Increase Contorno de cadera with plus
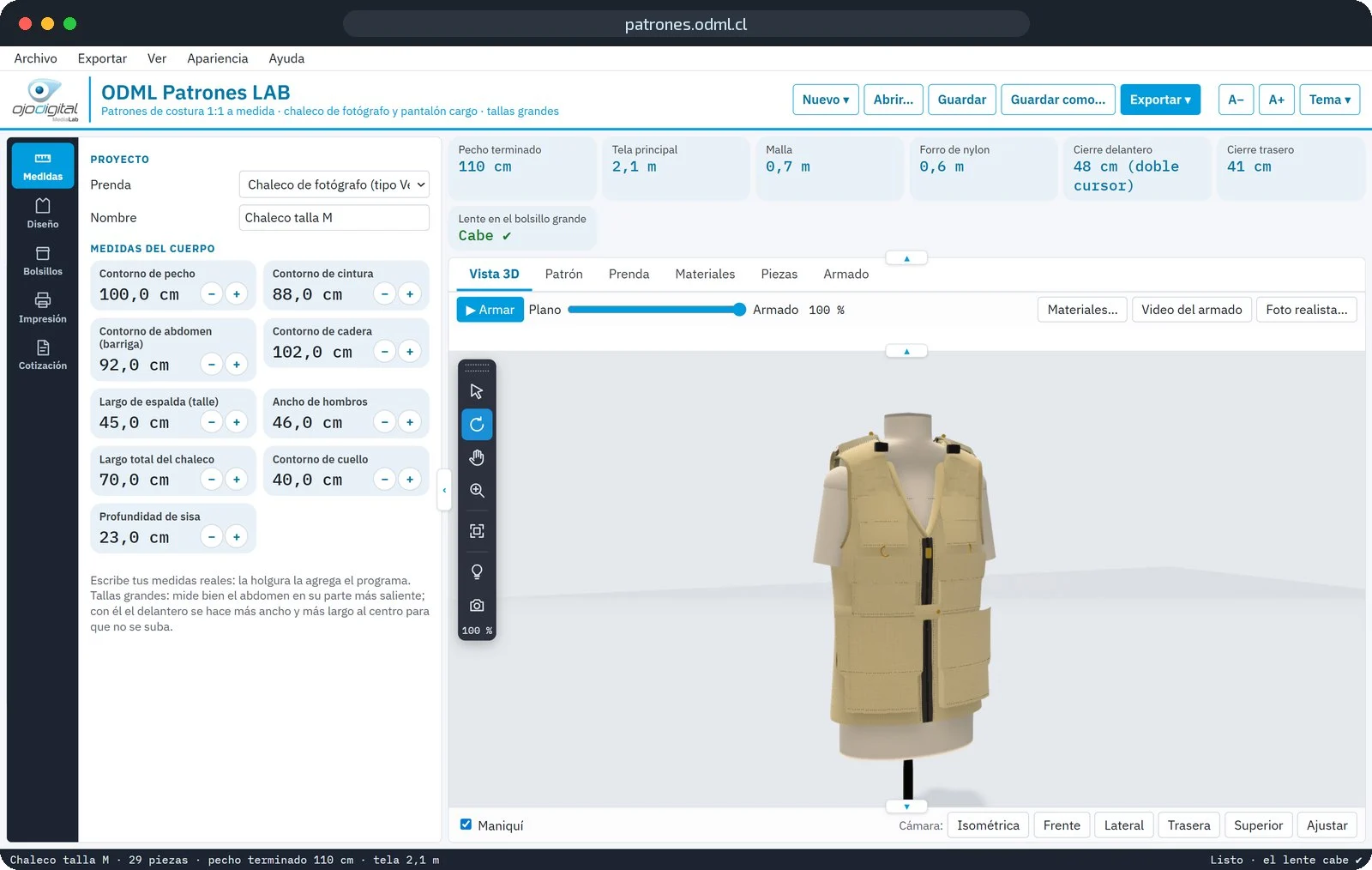Screen dimensions: 1372x870 click(410, 352)
